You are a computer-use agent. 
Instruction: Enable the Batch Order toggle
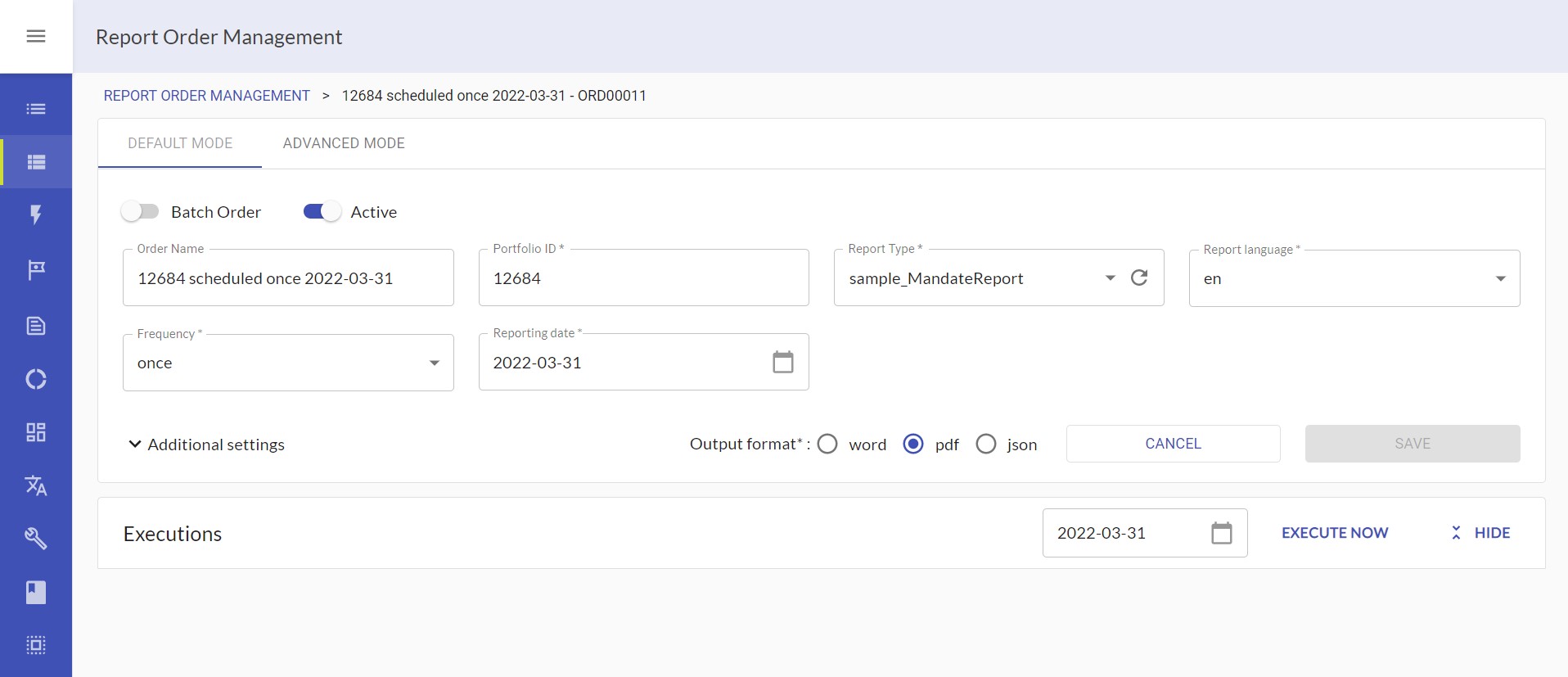(140, 212)
